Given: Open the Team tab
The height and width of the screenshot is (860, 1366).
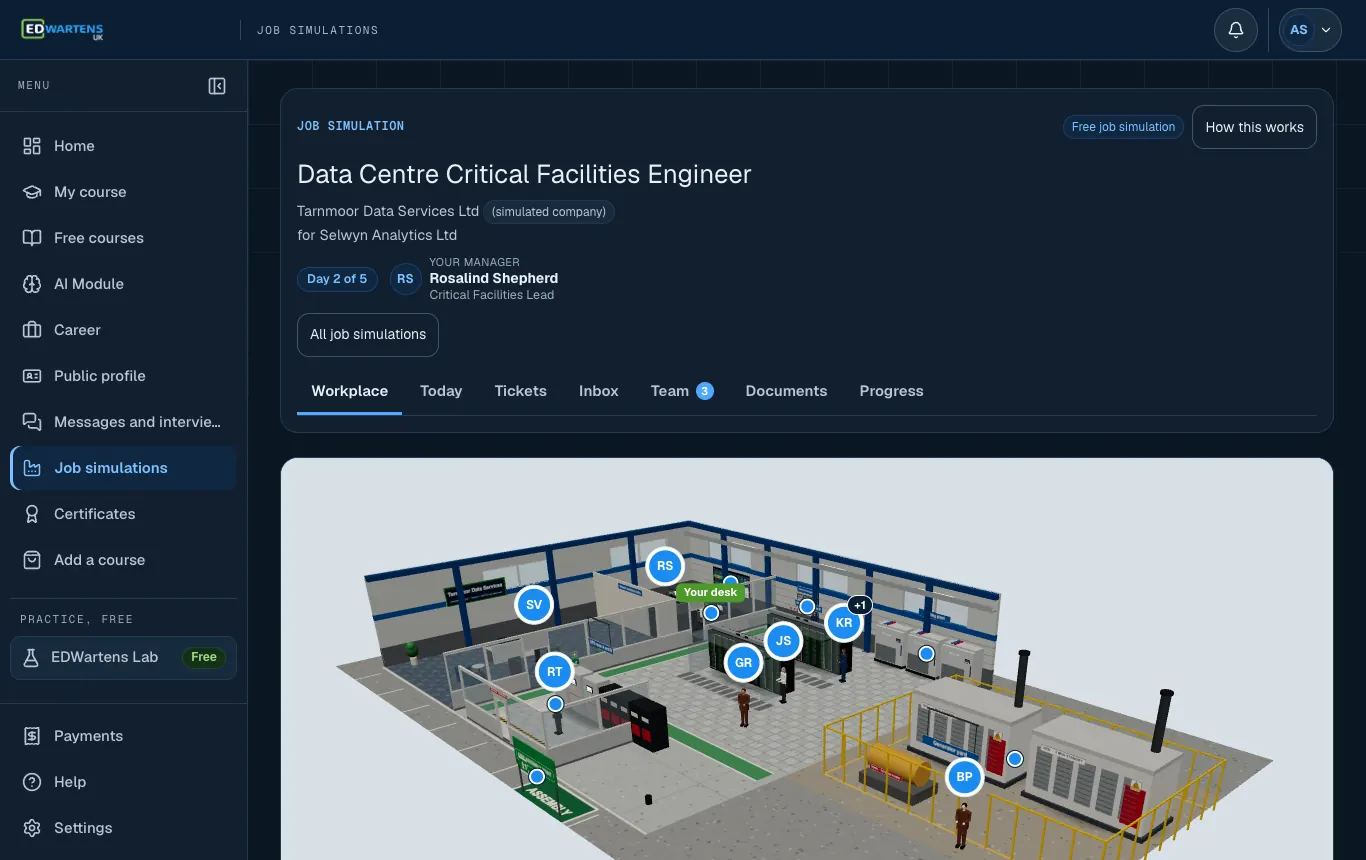Looking at the screenshot, I should (x=681, y=391).
